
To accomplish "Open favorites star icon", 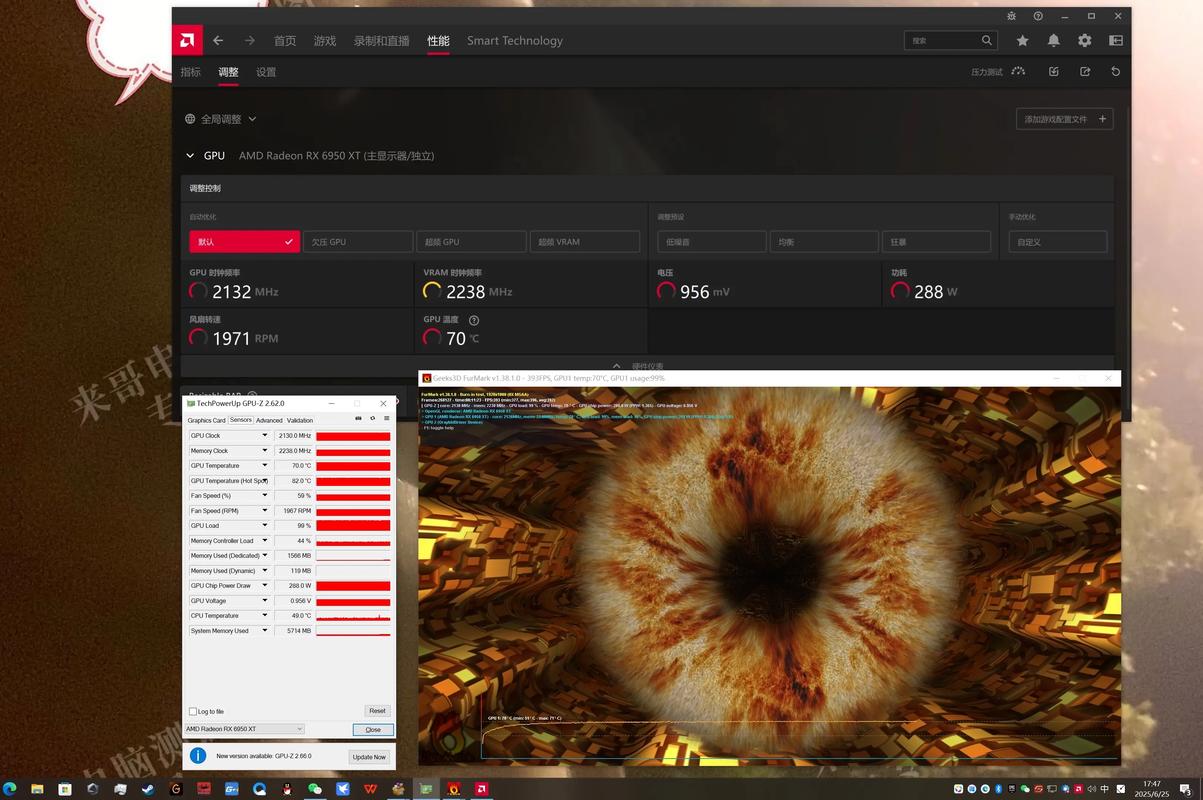I will click(1022, 40).
